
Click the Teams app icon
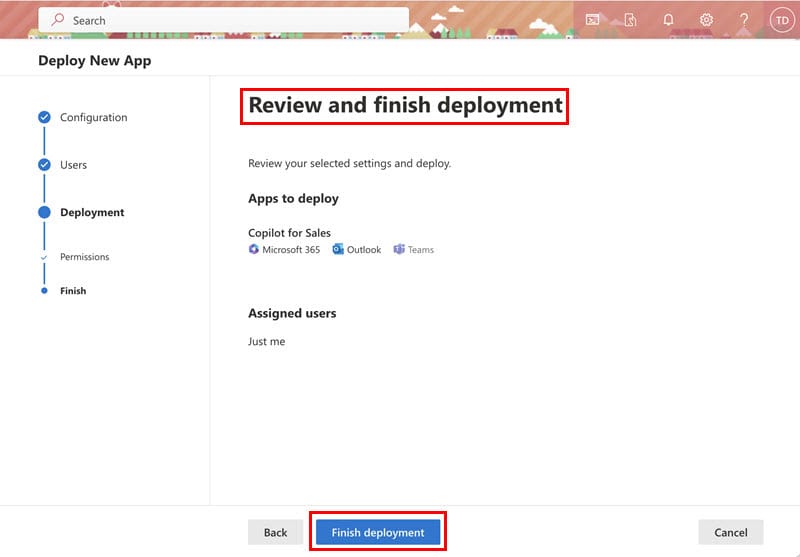point(399,249)
